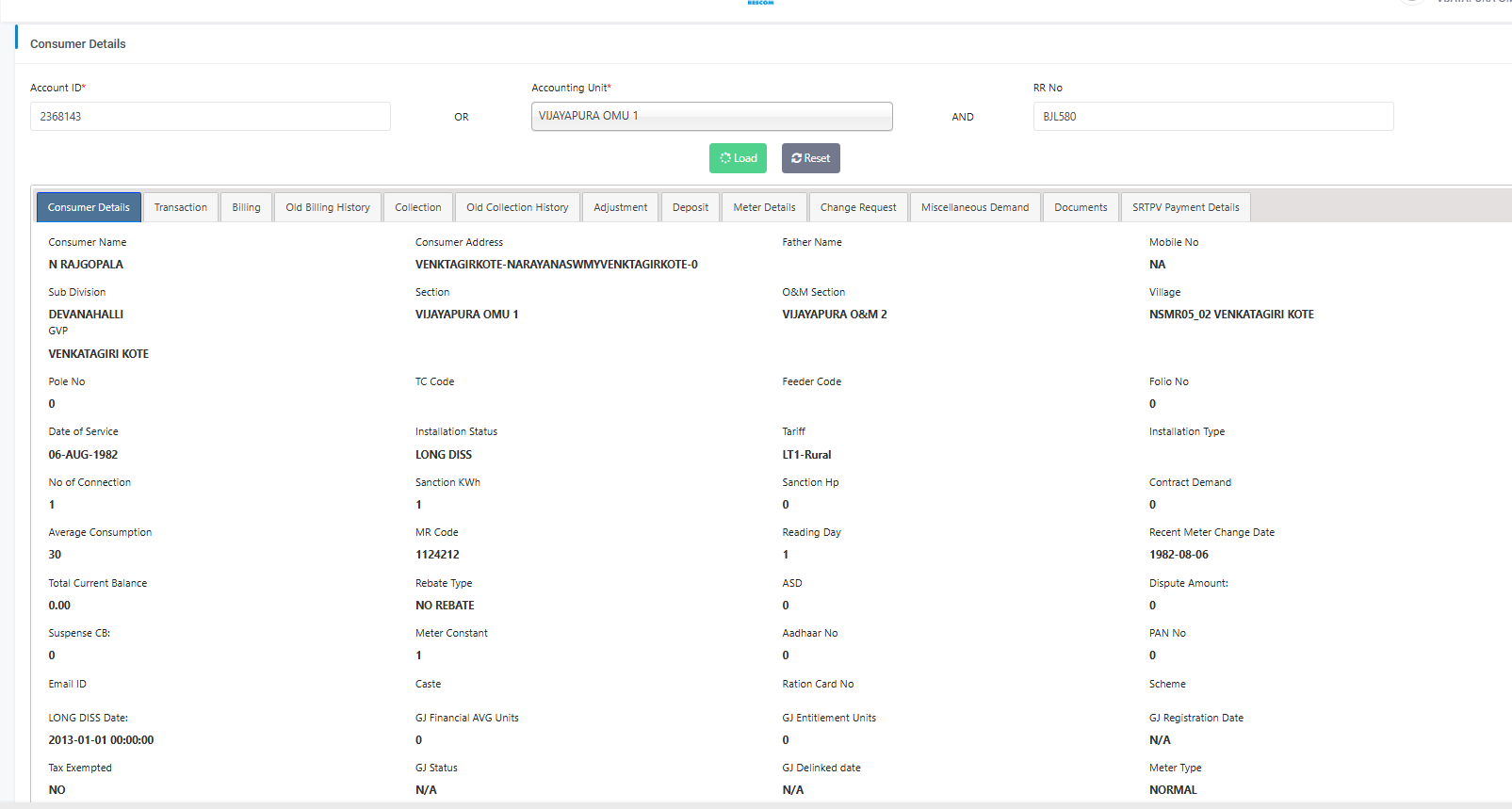Click MR Code value 1124212
The image size is (1512, 809).
pyautogui.click(x=438, y=555)
